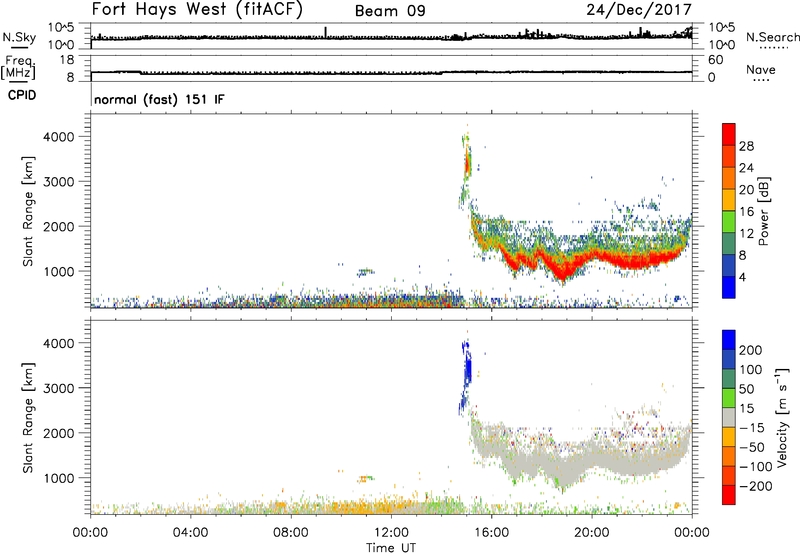The image size is (800, 554).
Task: Click the '16:00' time axis tick
Action: click(491, 533)
